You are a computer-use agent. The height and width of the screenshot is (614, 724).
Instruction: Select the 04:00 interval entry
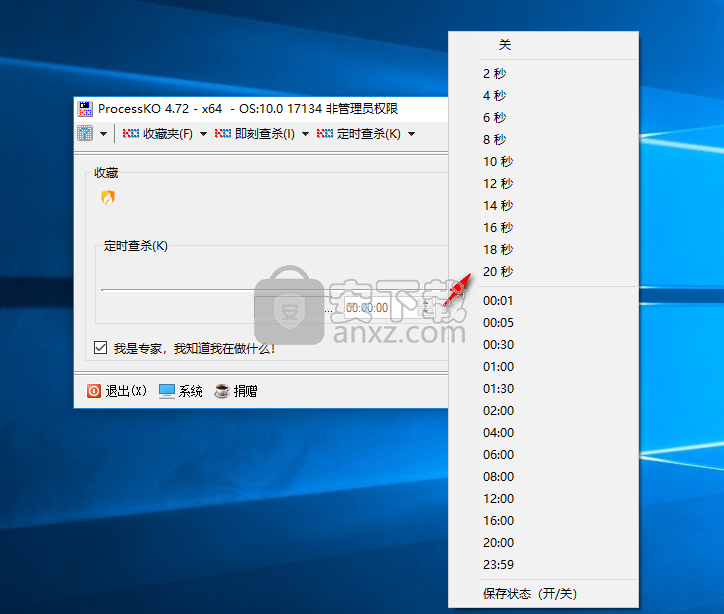pyautogui.click(x=543, y=433)
